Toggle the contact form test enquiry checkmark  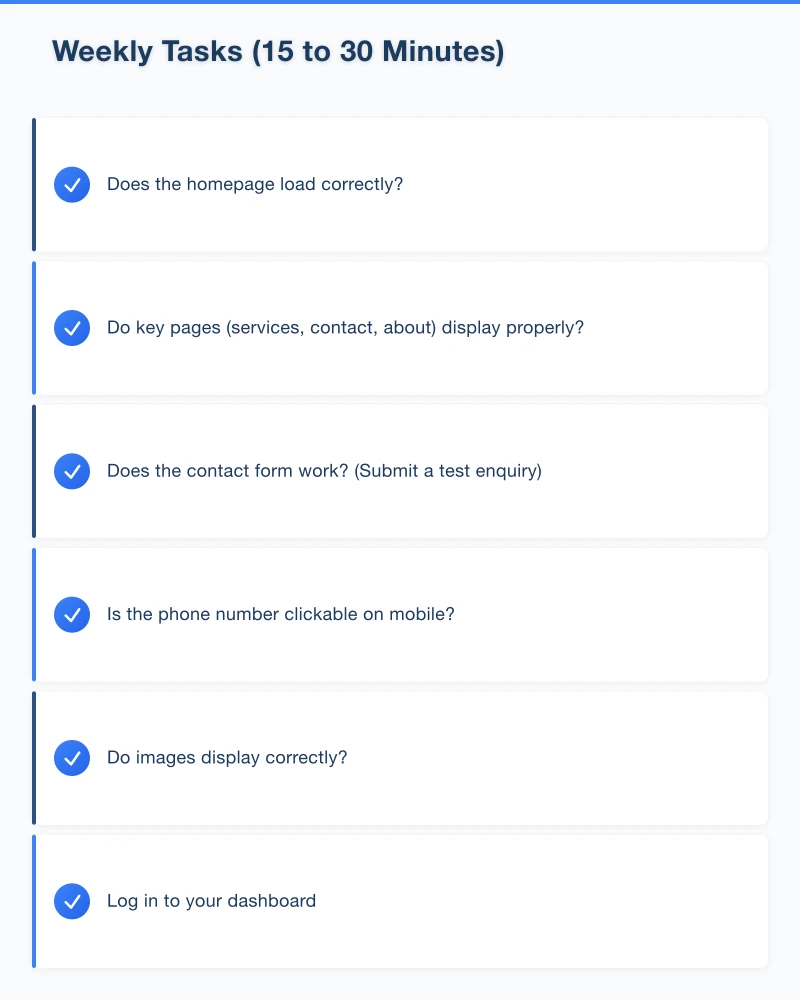[x=72, y=471]
